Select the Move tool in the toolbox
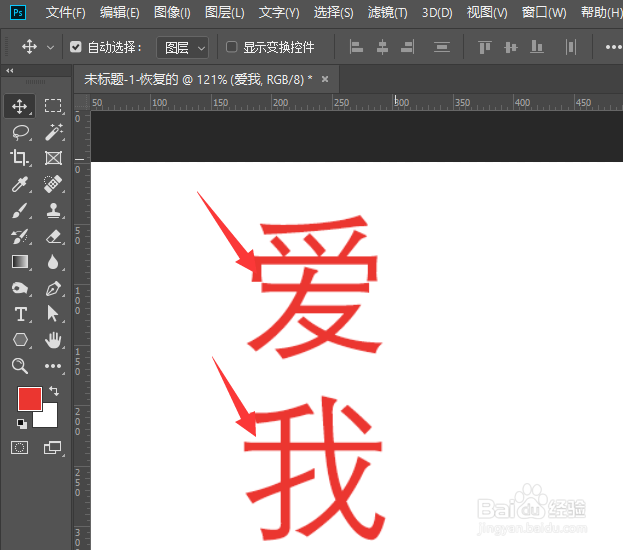Screen dimensions: 623x550 tap(19, 106)
